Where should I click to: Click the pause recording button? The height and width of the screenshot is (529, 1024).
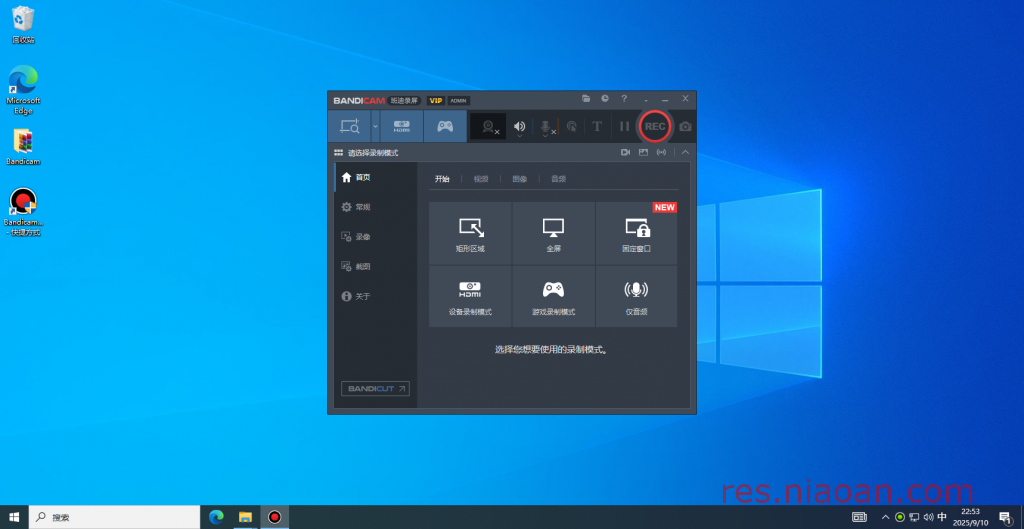pos(624,127)
